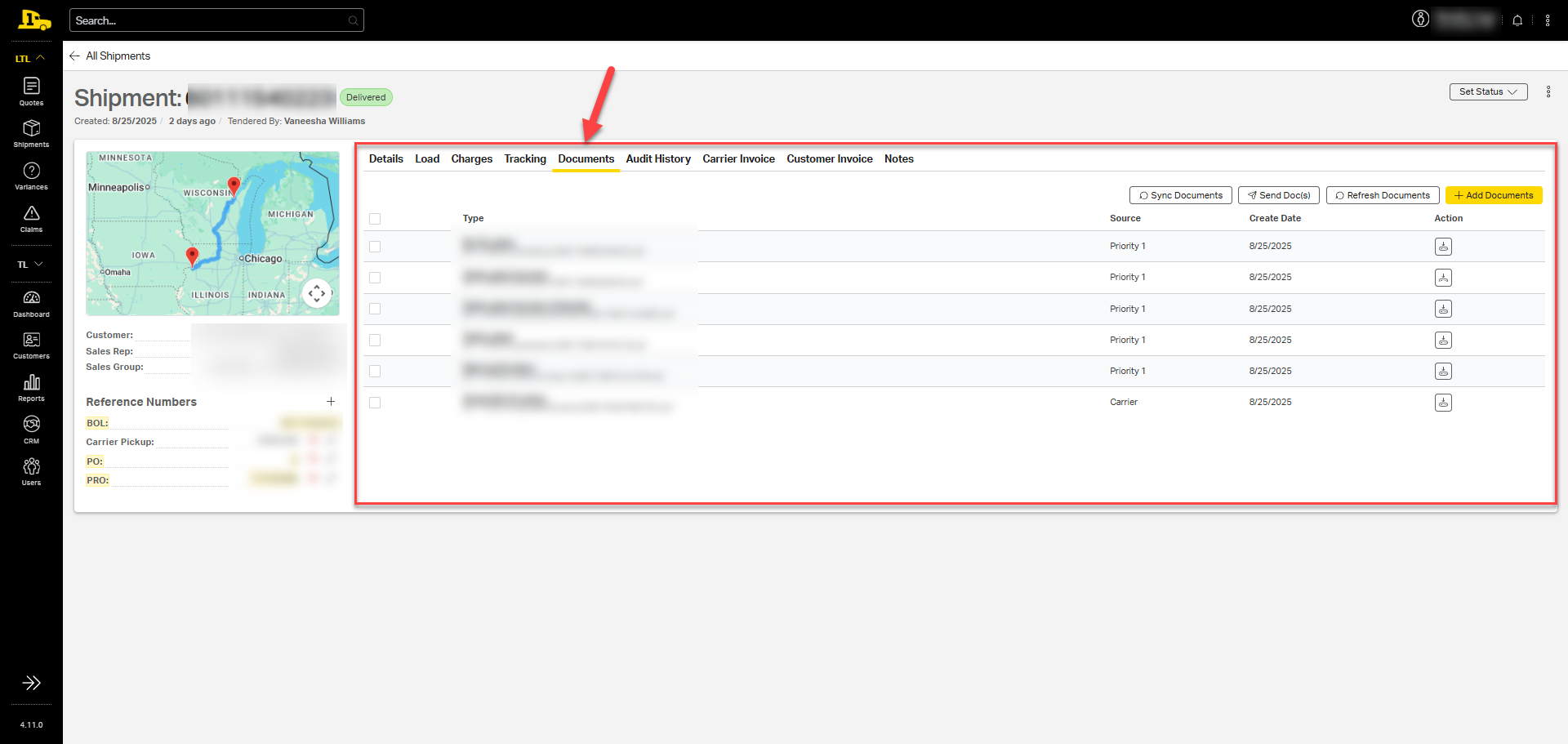The height and width of the screenshot is (744, 1568).
Task: Click the Add Documents button
Action: click(1494, 195)
